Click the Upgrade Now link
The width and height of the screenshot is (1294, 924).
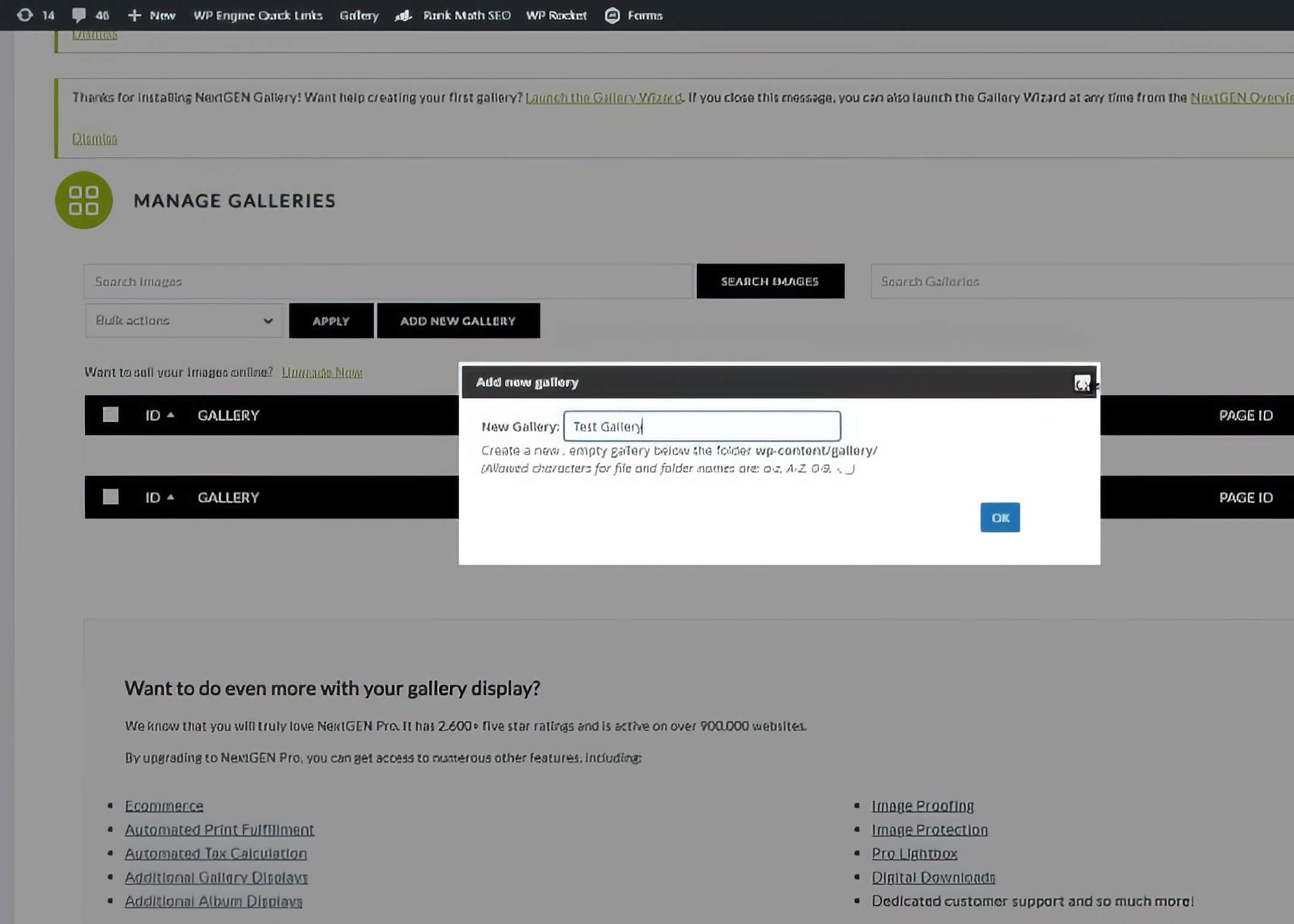click(x=322, y=372)
